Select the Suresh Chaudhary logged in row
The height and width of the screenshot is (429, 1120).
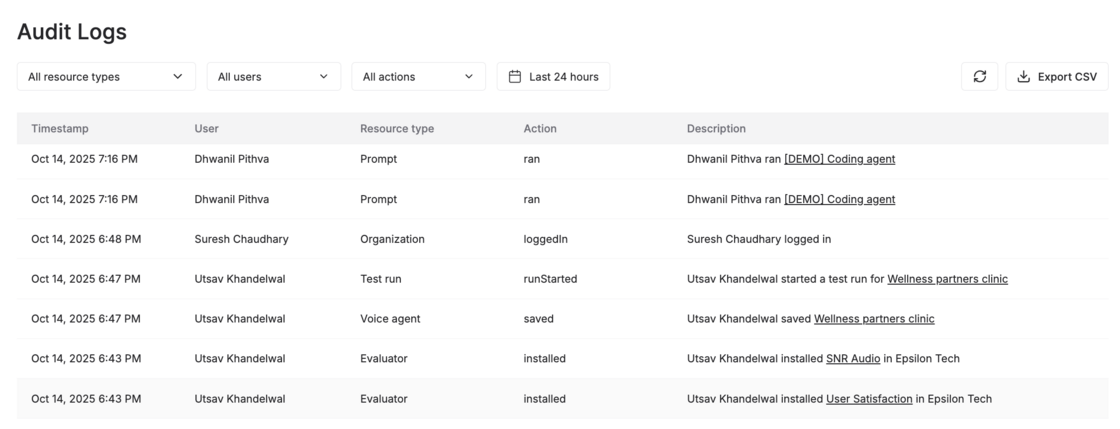pos(560,239)
